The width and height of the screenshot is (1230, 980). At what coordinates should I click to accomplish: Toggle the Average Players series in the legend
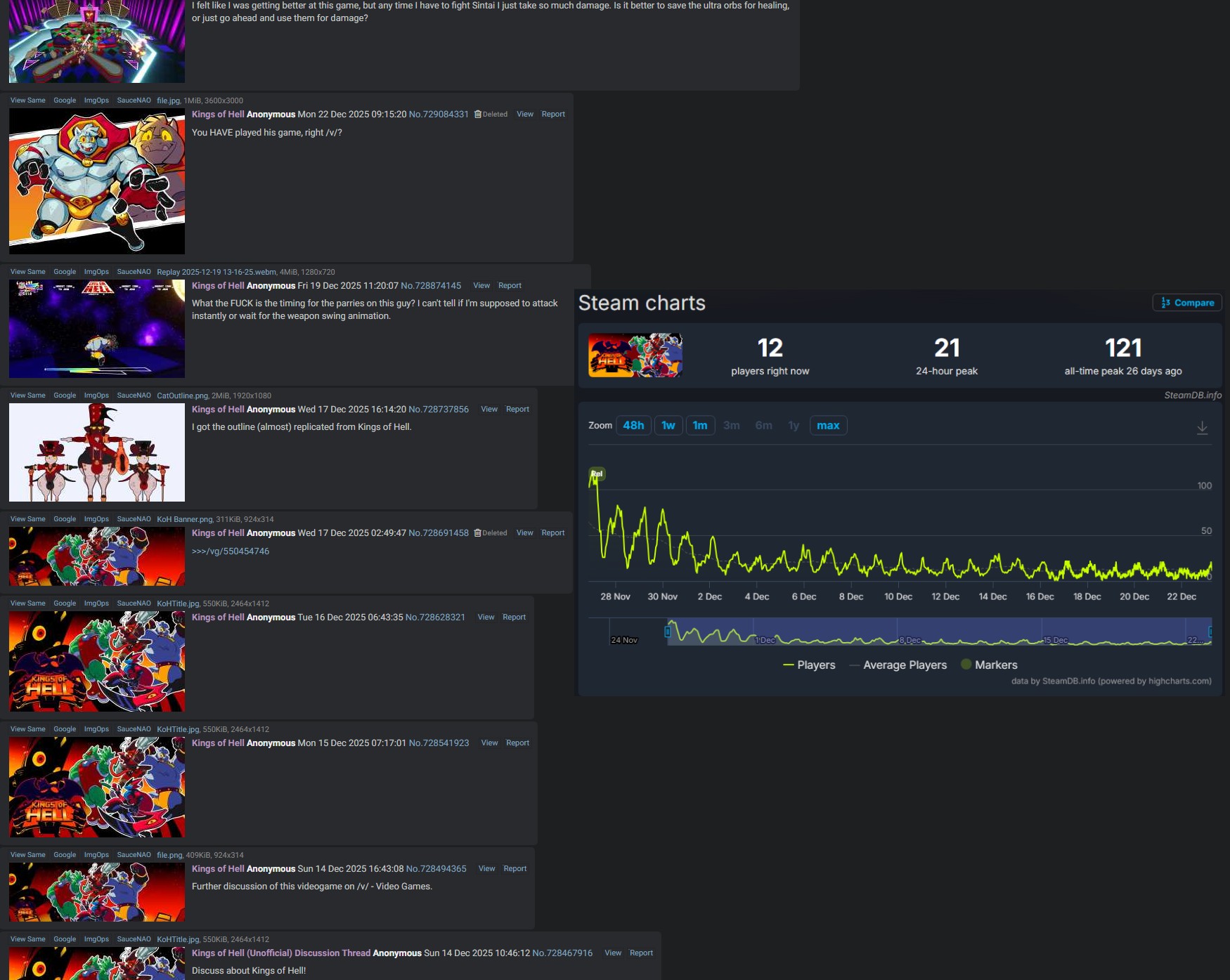click(x=898, y=665)
